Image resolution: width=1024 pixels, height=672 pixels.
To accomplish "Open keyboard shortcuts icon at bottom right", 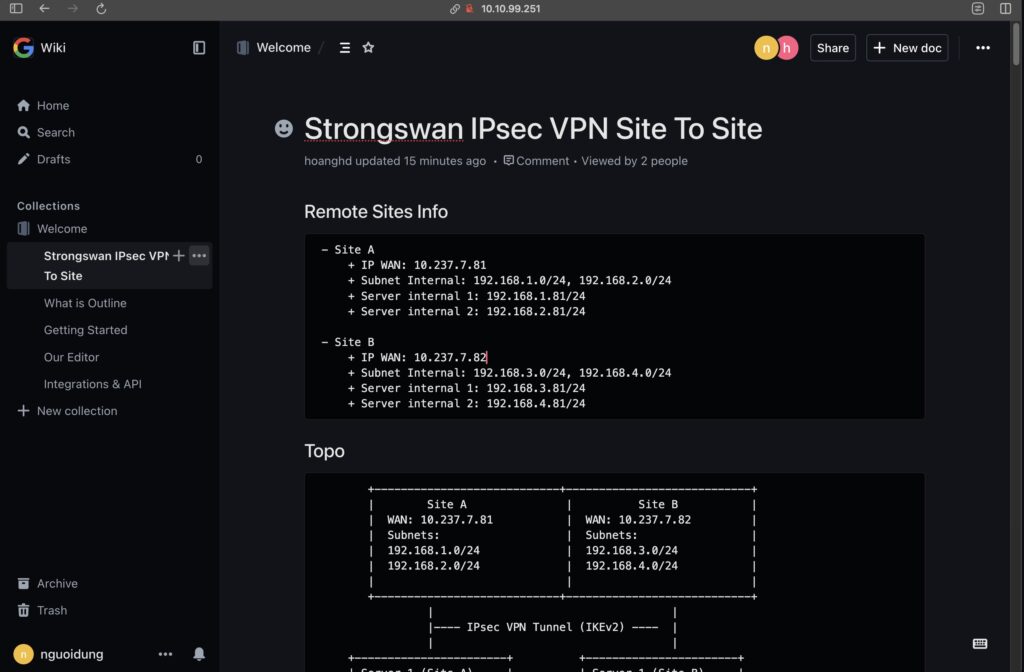I will click(980, 644).
